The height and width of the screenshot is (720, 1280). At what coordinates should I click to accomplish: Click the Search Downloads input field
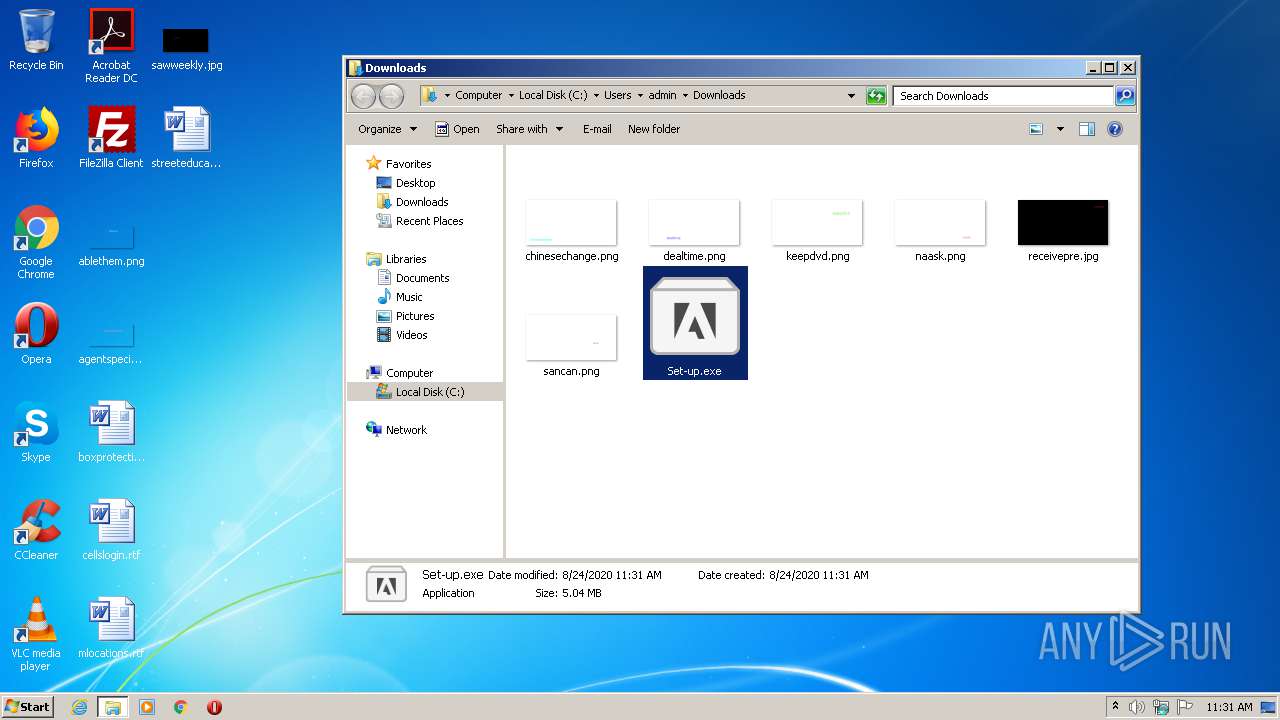point(1003,96)
